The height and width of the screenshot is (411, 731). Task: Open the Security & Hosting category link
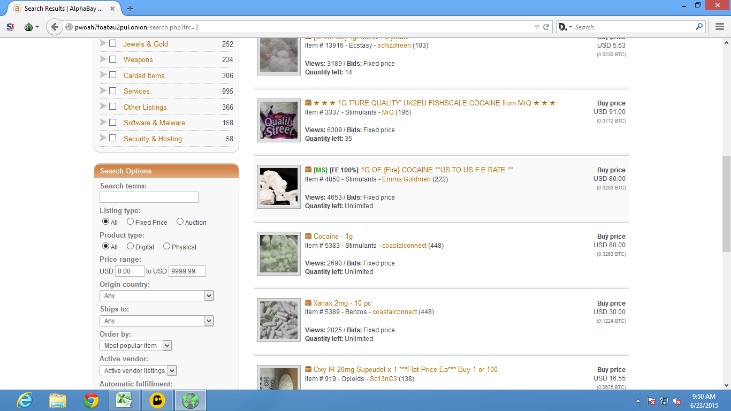152,138
